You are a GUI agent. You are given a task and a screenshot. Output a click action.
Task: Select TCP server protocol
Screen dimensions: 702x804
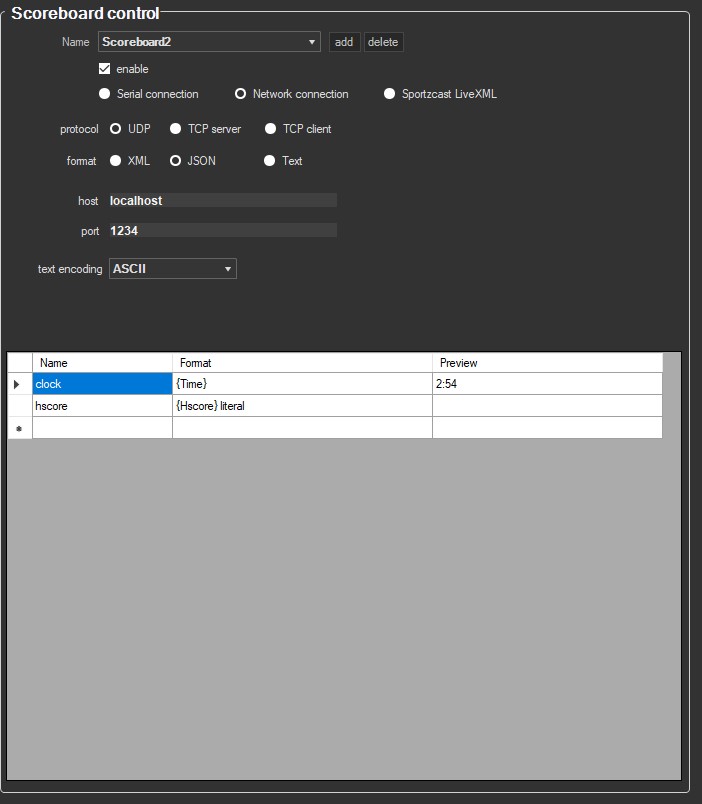coord(176,129)
